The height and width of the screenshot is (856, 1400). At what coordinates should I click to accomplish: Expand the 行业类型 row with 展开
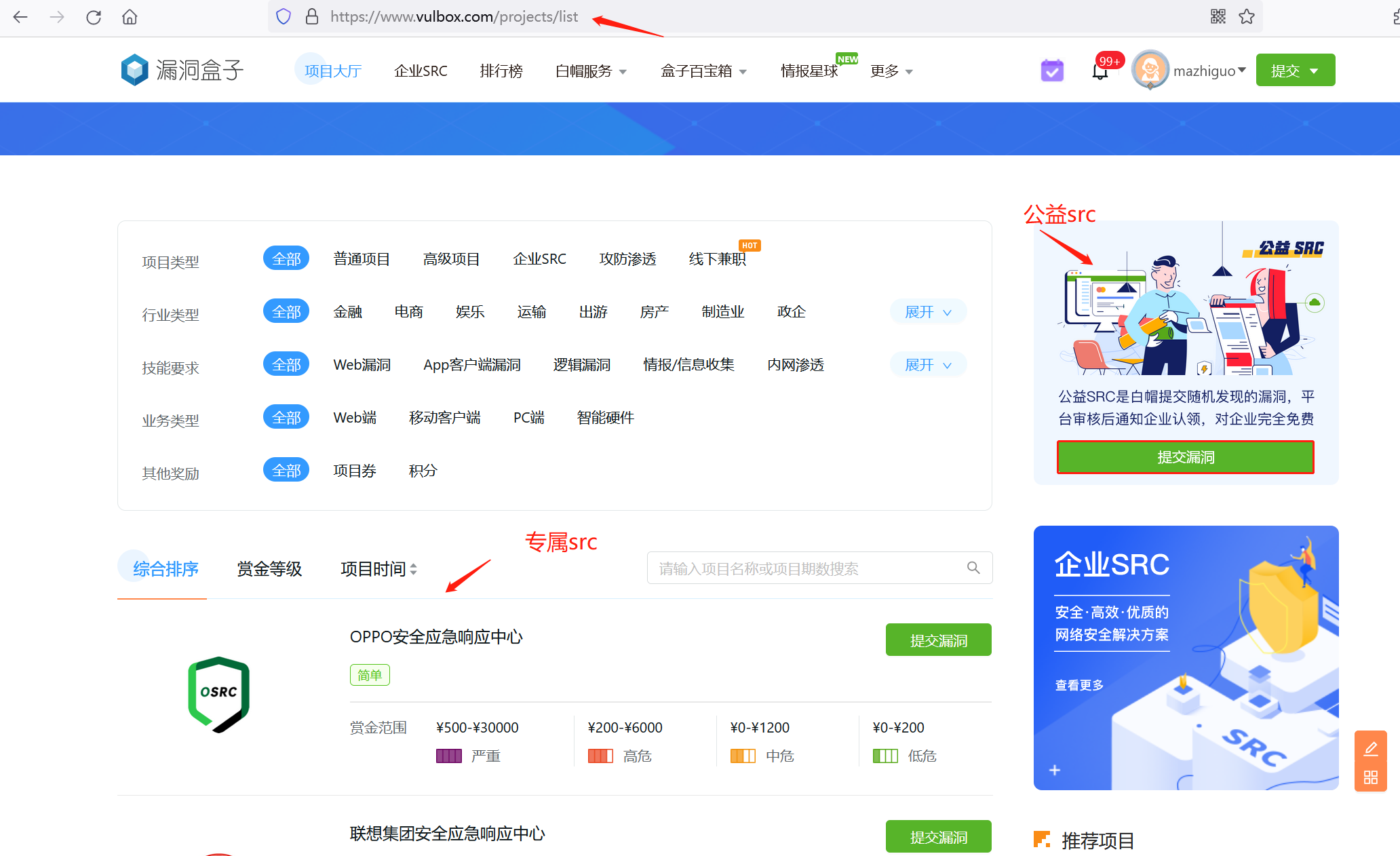928,311
